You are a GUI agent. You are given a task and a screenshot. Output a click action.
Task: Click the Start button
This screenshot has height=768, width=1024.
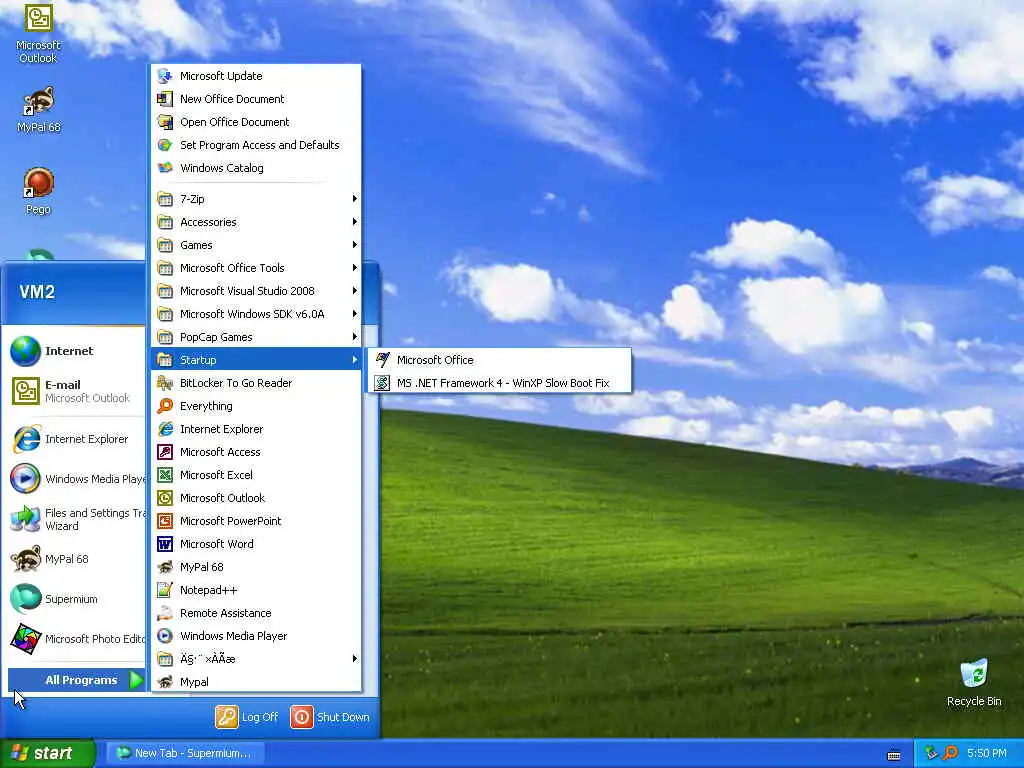(48, 753)
